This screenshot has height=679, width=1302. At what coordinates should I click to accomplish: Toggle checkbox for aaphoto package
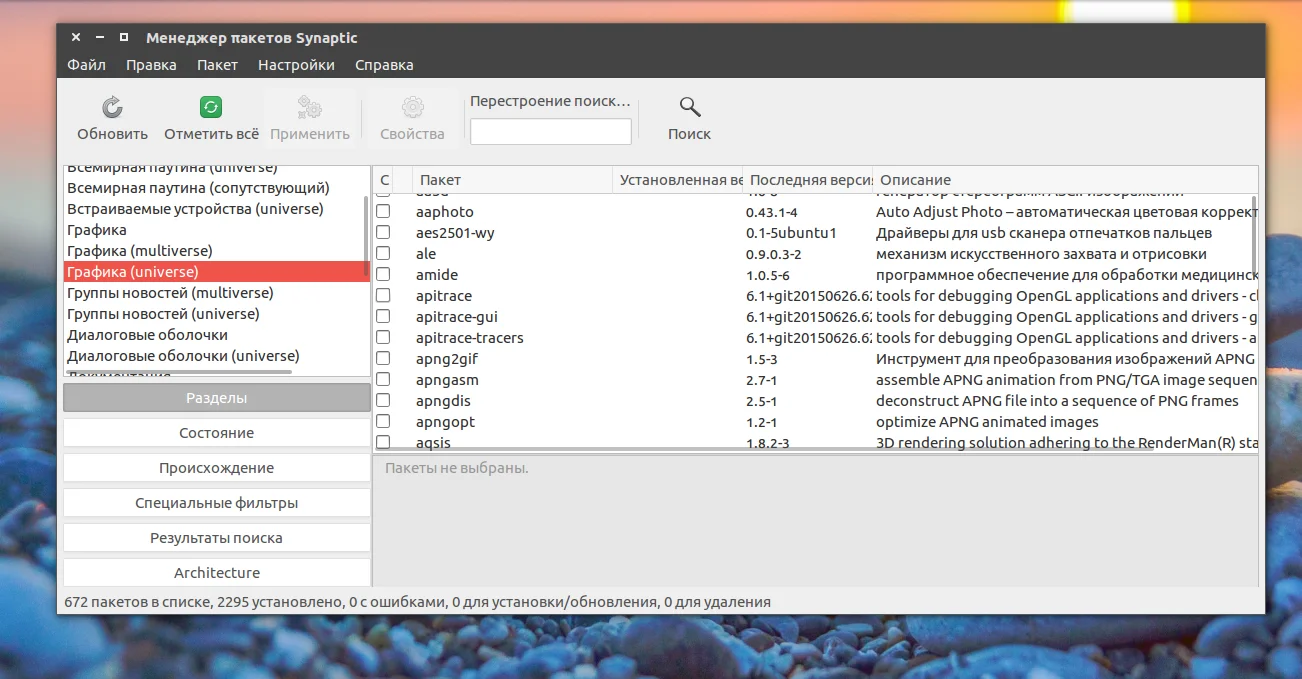coord(383,212)
